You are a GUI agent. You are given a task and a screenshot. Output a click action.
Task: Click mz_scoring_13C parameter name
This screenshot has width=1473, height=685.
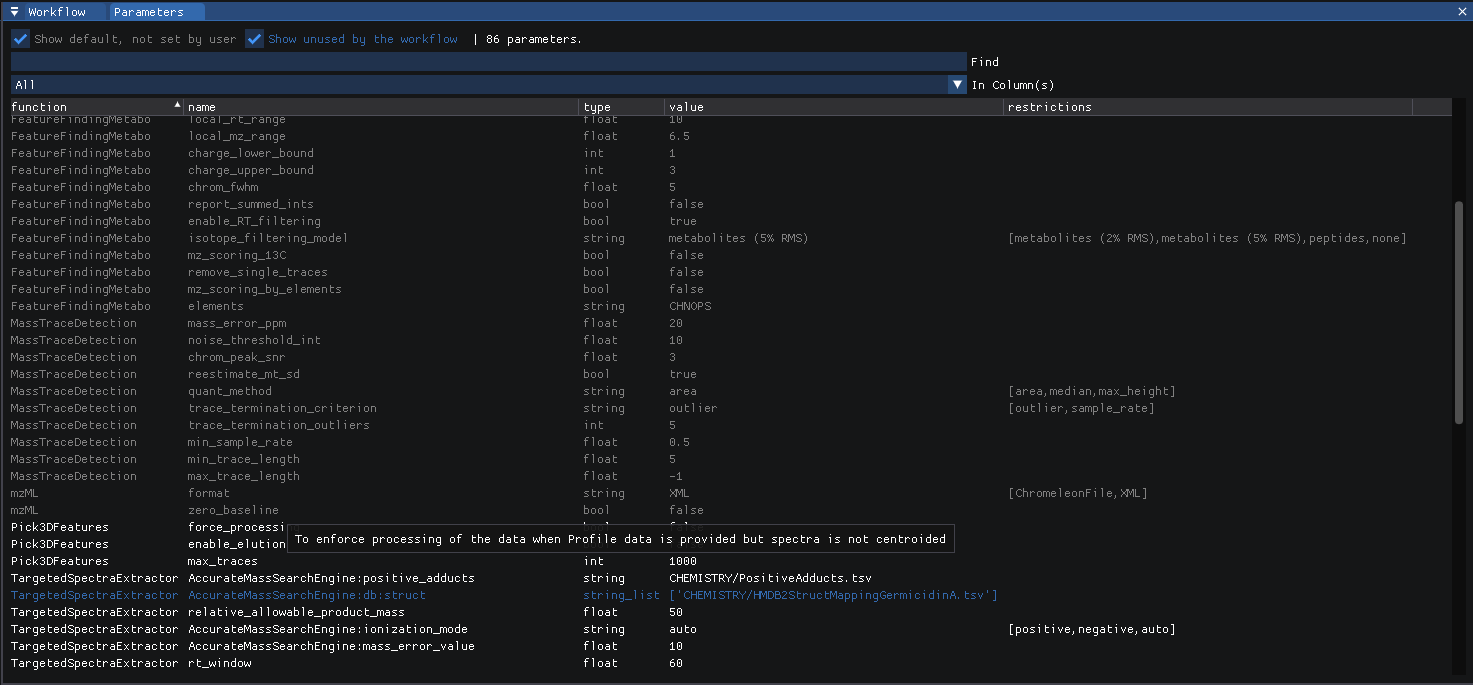coord(236,255)
